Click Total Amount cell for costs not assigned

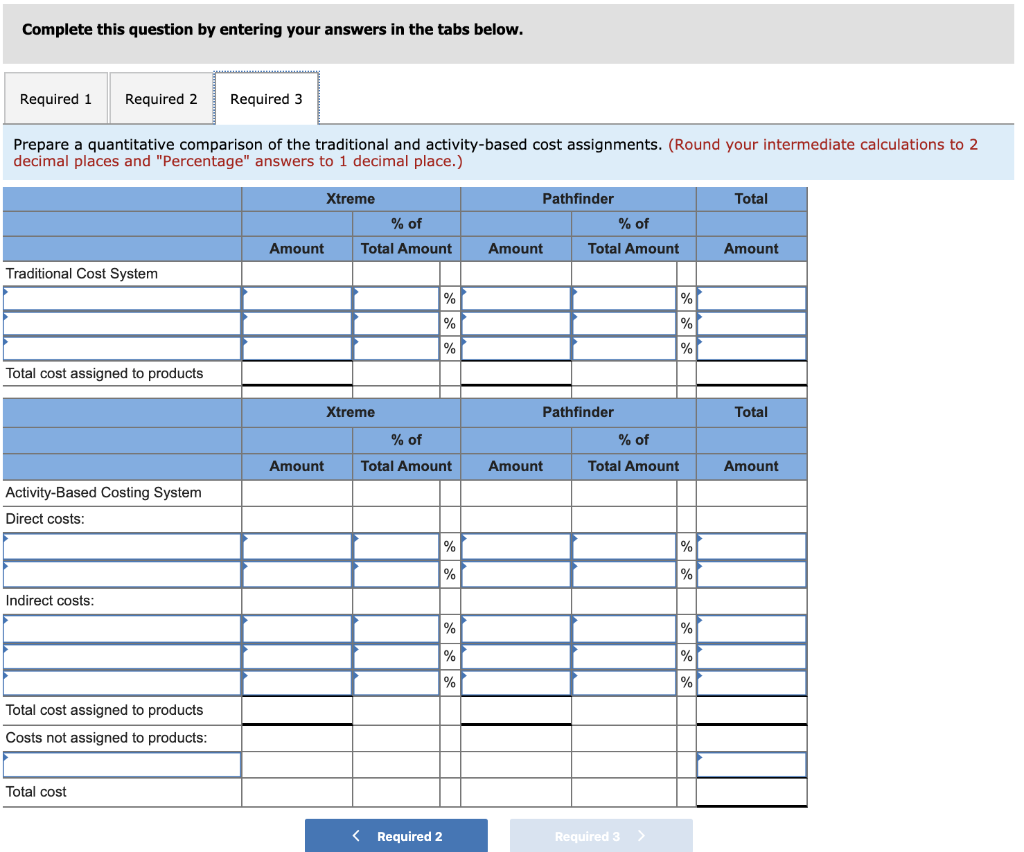[x=751, y=764]
